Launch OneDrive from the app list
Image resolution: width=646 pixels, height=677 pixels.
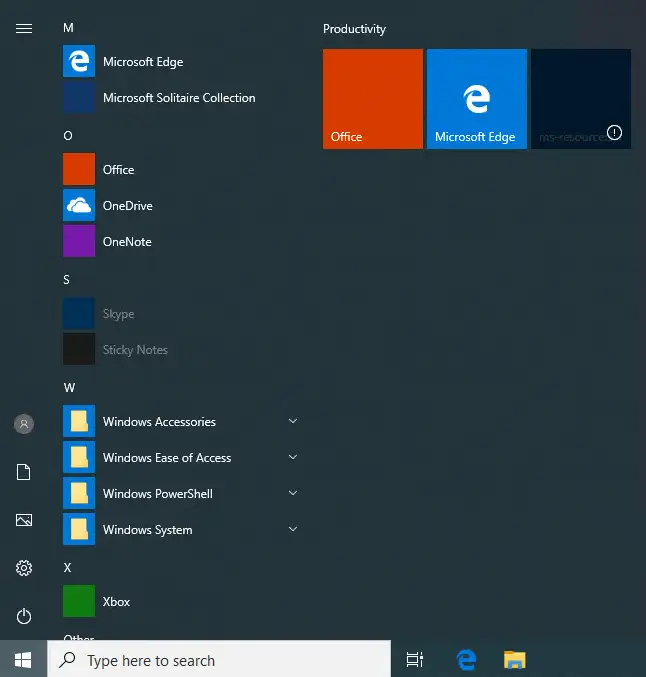[x=181, y=206]
